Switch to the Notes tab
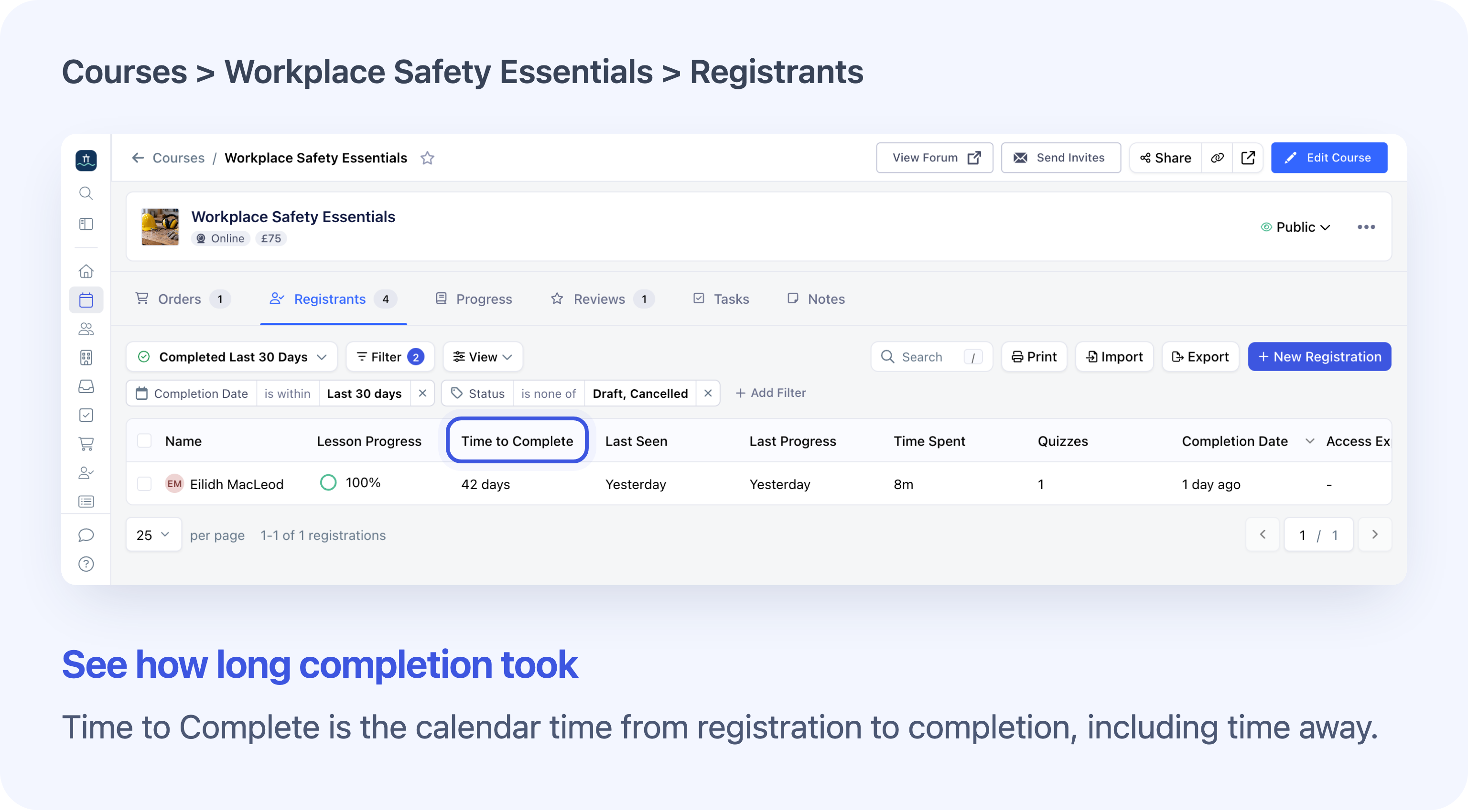The height and width of the screenshot is (812, 1468). 817,299
